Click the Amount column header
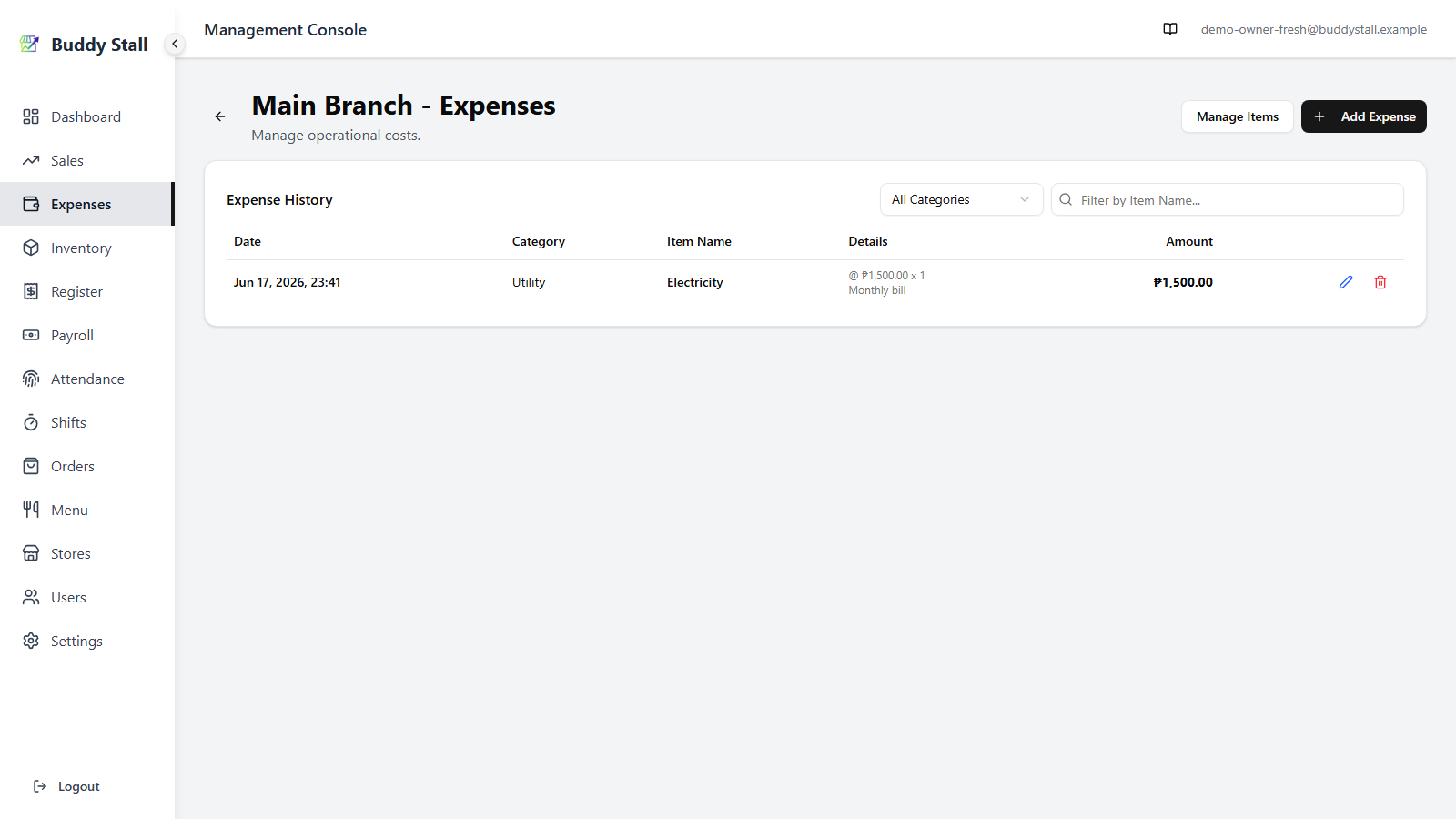This screenshot has width=1456, height=819. [x=1189, y=241]
